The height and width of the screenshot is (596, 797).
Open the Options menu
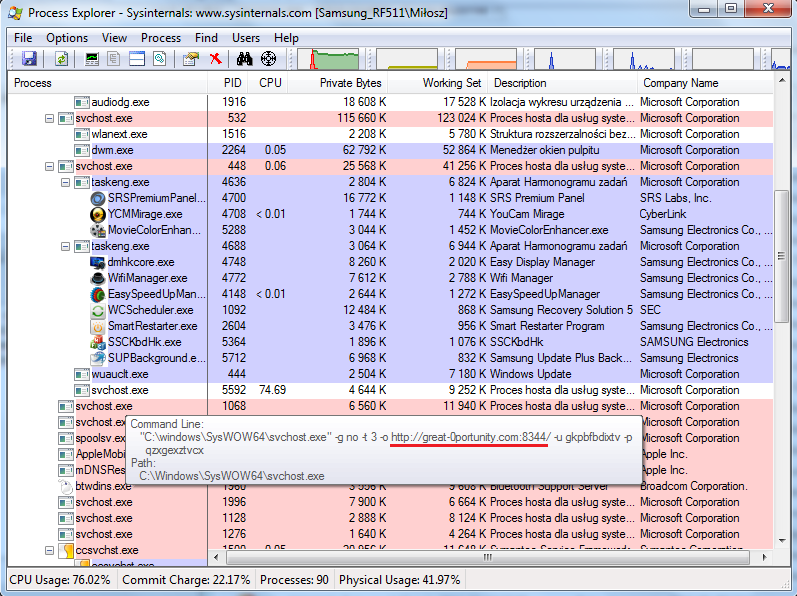coord(67,38)
